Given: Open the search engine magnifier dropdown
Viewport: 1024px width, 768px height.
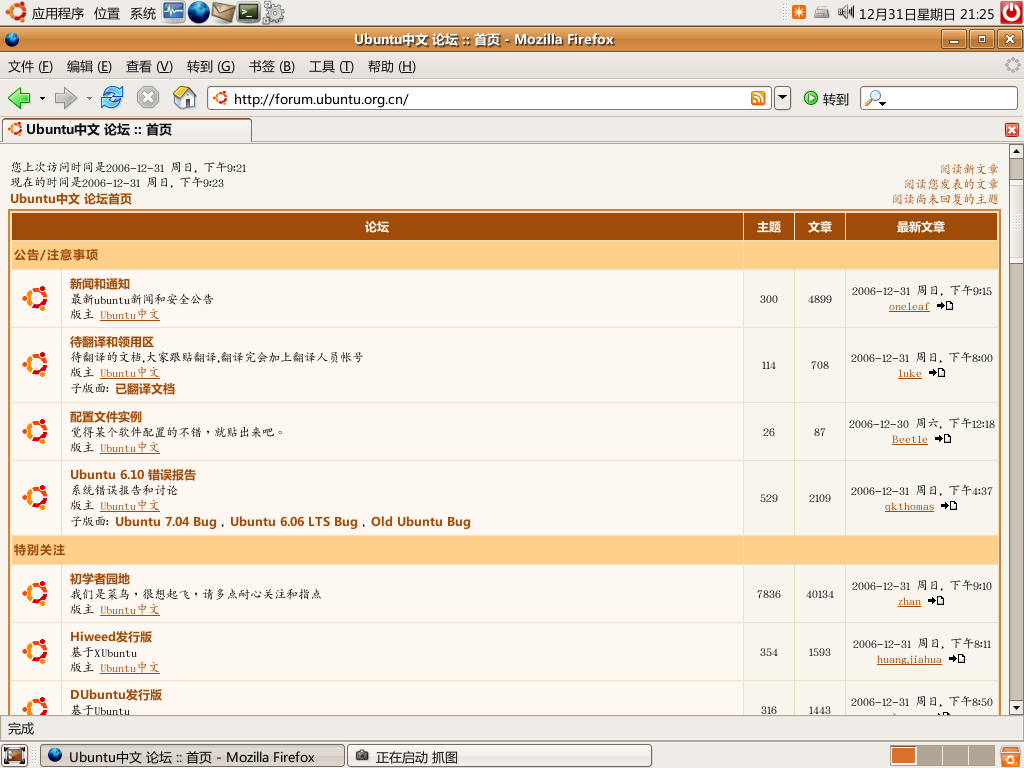Looking at the screenshot, I should 875,99.
